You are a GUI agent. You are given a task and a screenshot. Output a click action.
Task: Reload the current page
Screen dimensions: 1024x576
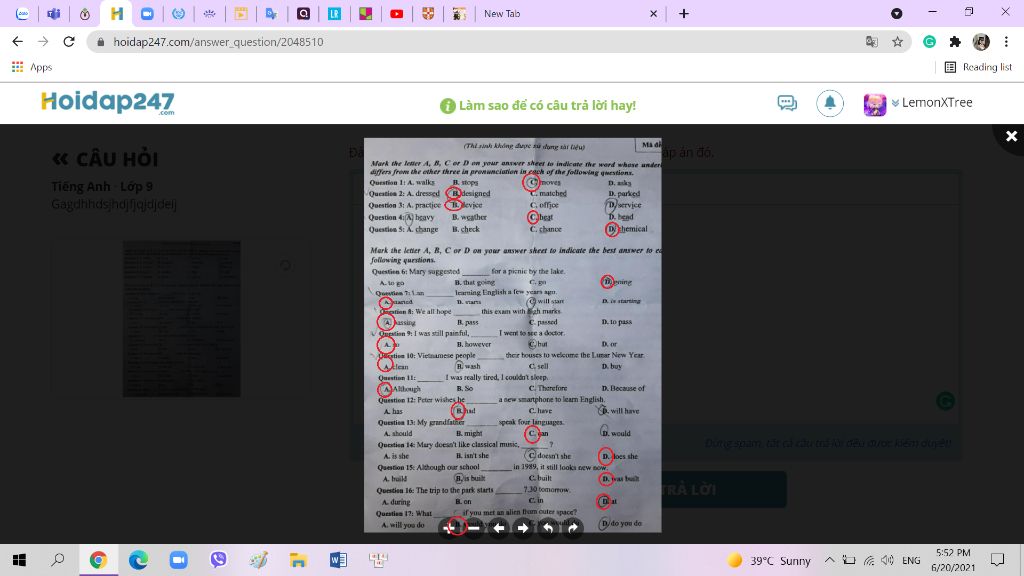pos(69,41)
